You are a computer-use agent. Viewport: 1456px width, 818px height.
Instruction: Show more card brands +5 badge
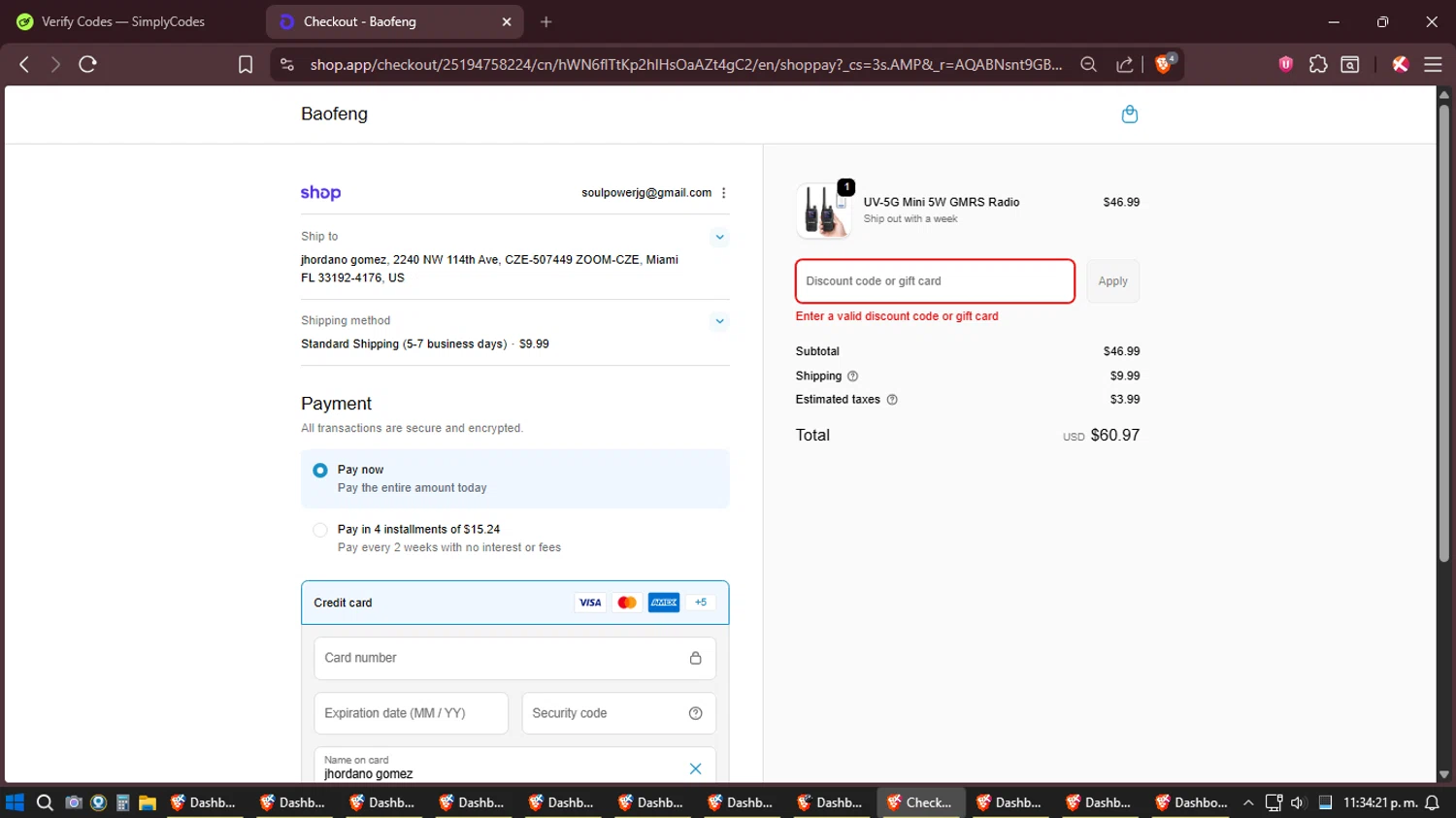tap(701, 603)
